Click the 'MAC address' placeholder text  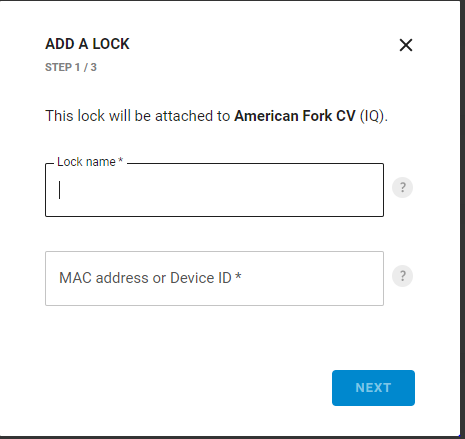(104, 278)
